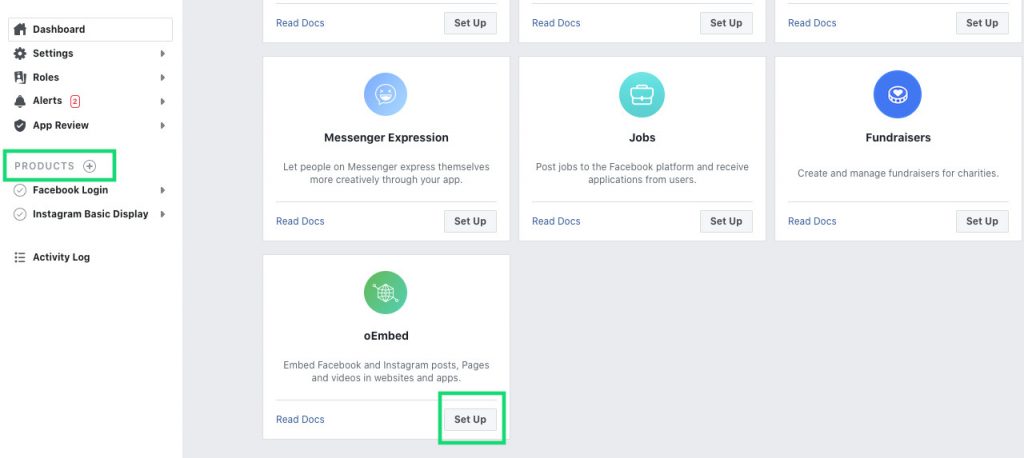Screen dimensions: 1024x458
Task: Click the Jobs briefcase icon
Action: [x=641, y=95]
